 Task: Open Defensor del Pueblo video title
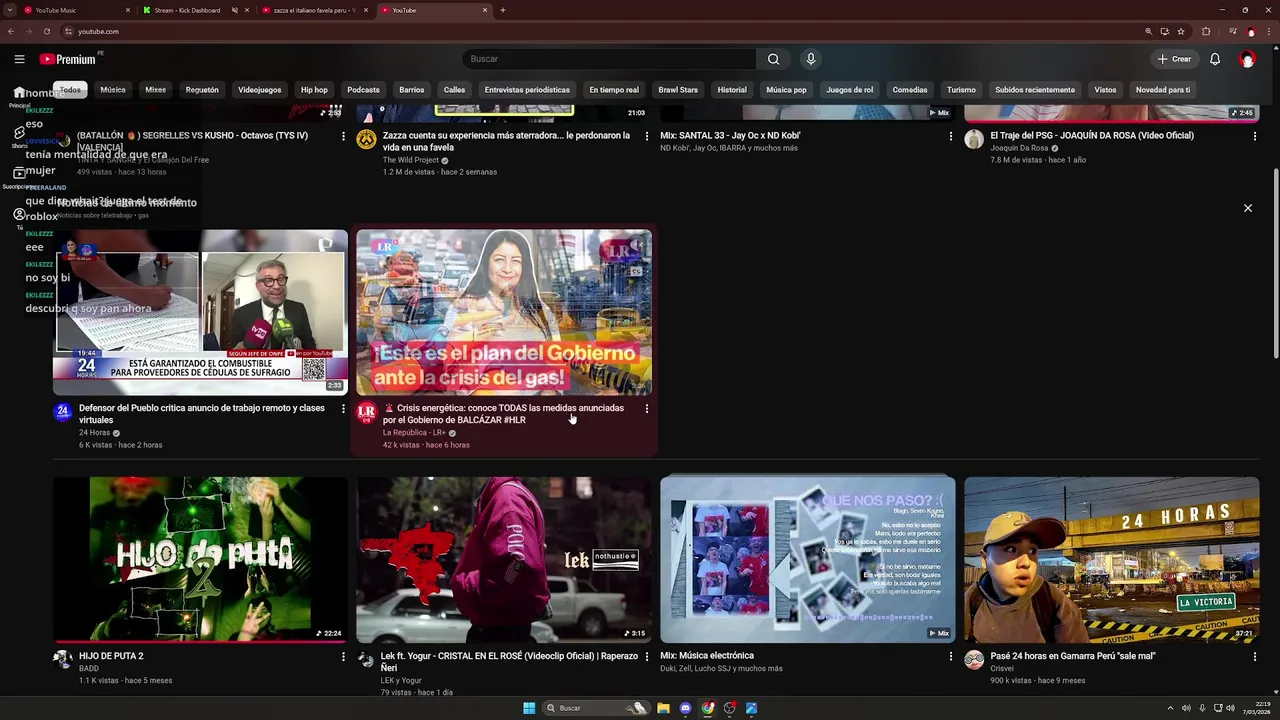pyautogui.click(x=202, y=414)
